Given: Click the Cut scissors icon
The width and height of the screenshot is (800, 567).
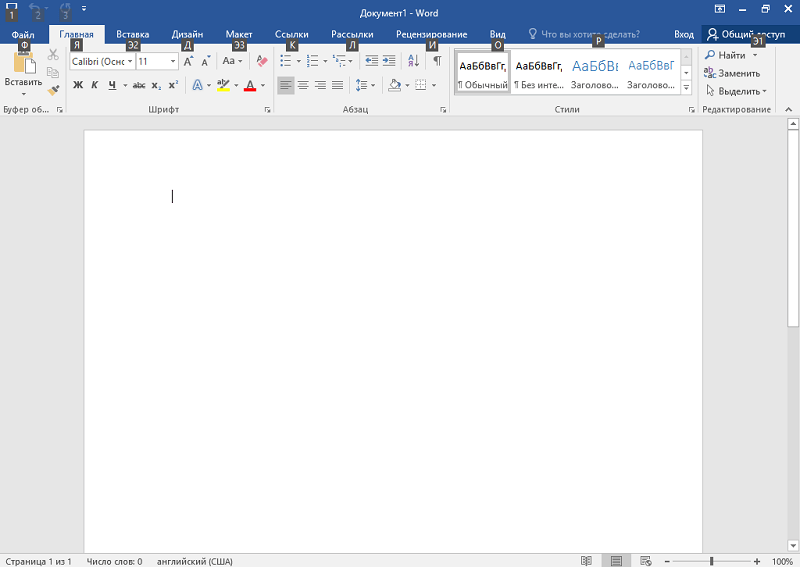Looking at the screenshot, I should (53, 55).
